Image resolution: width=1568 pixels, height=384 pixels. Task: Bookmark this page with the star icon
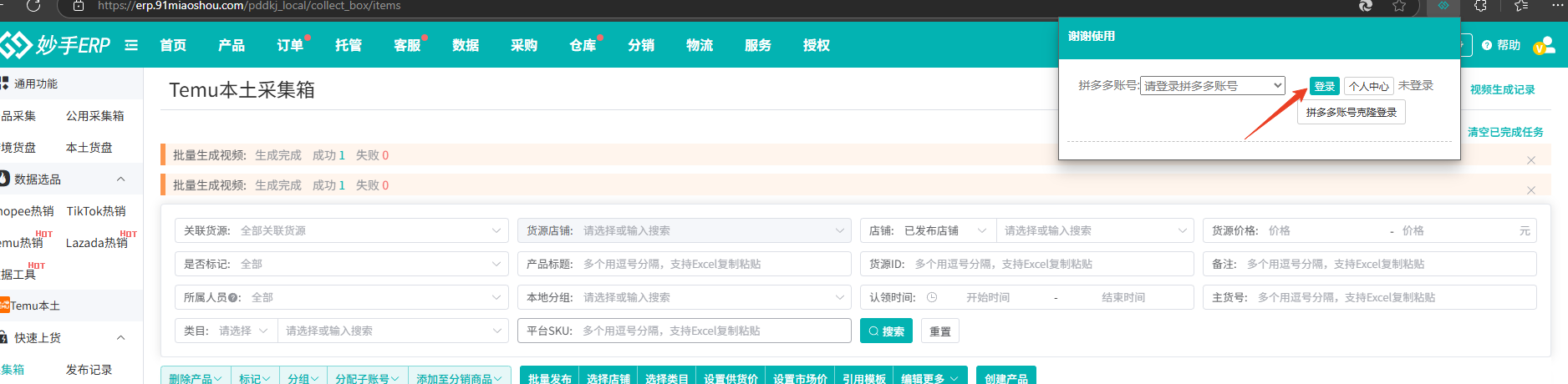(1399, 6)
